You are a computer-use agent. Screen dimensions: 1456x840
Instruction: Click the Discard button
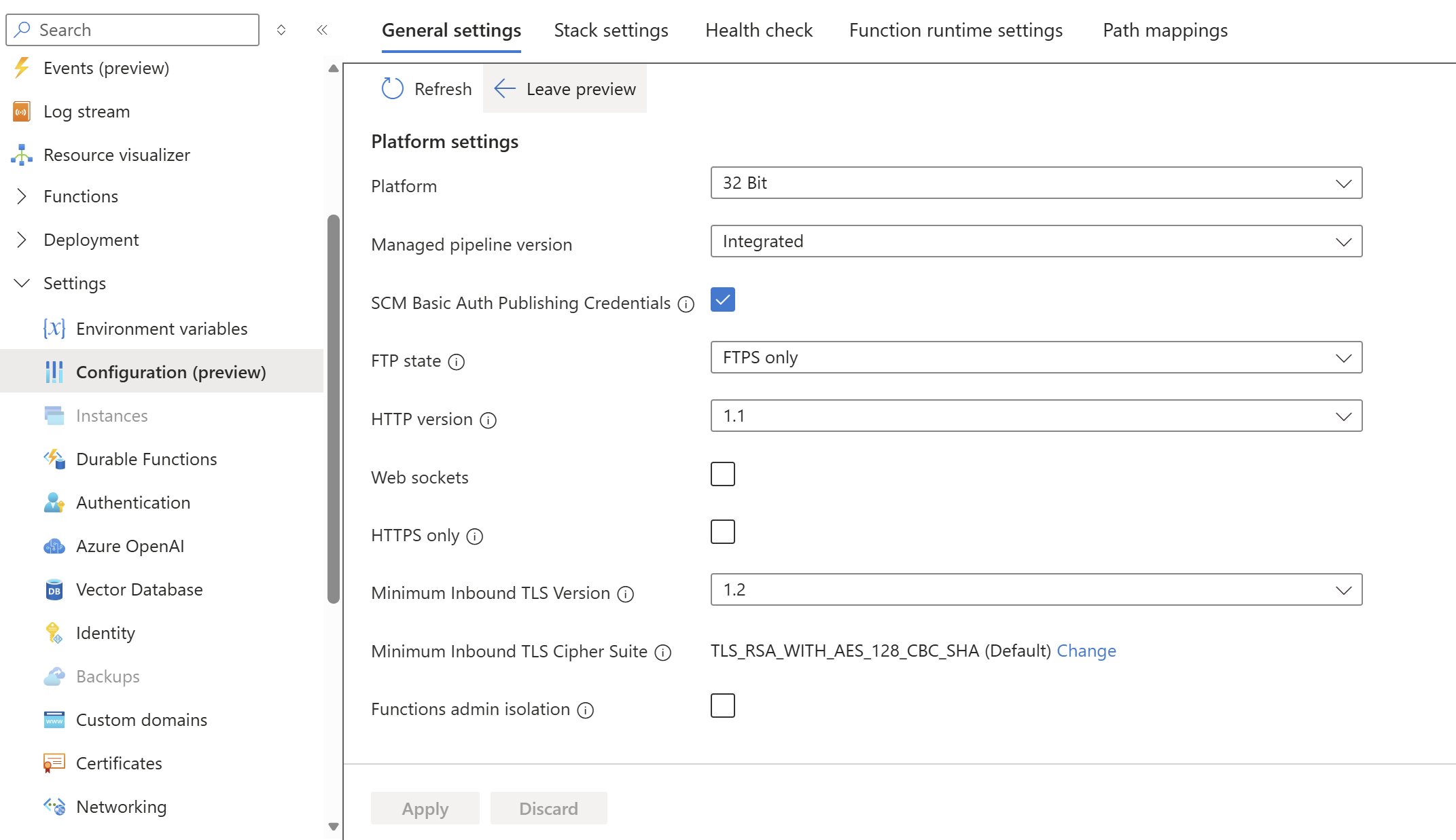549,808
